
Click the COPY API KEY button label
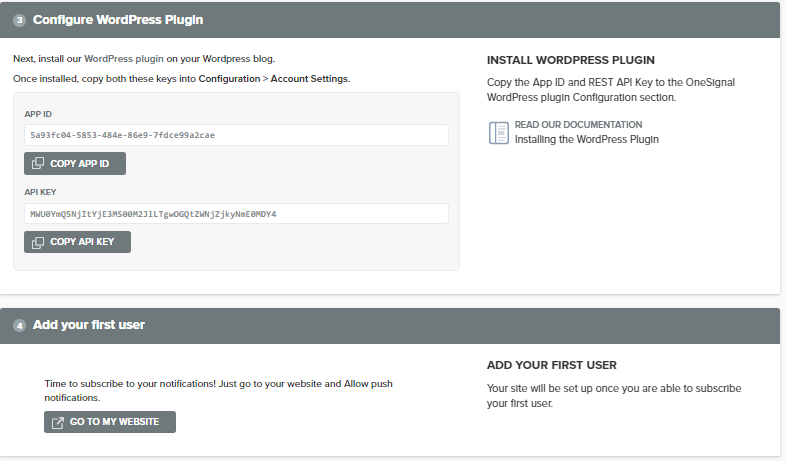pos(82,242)
